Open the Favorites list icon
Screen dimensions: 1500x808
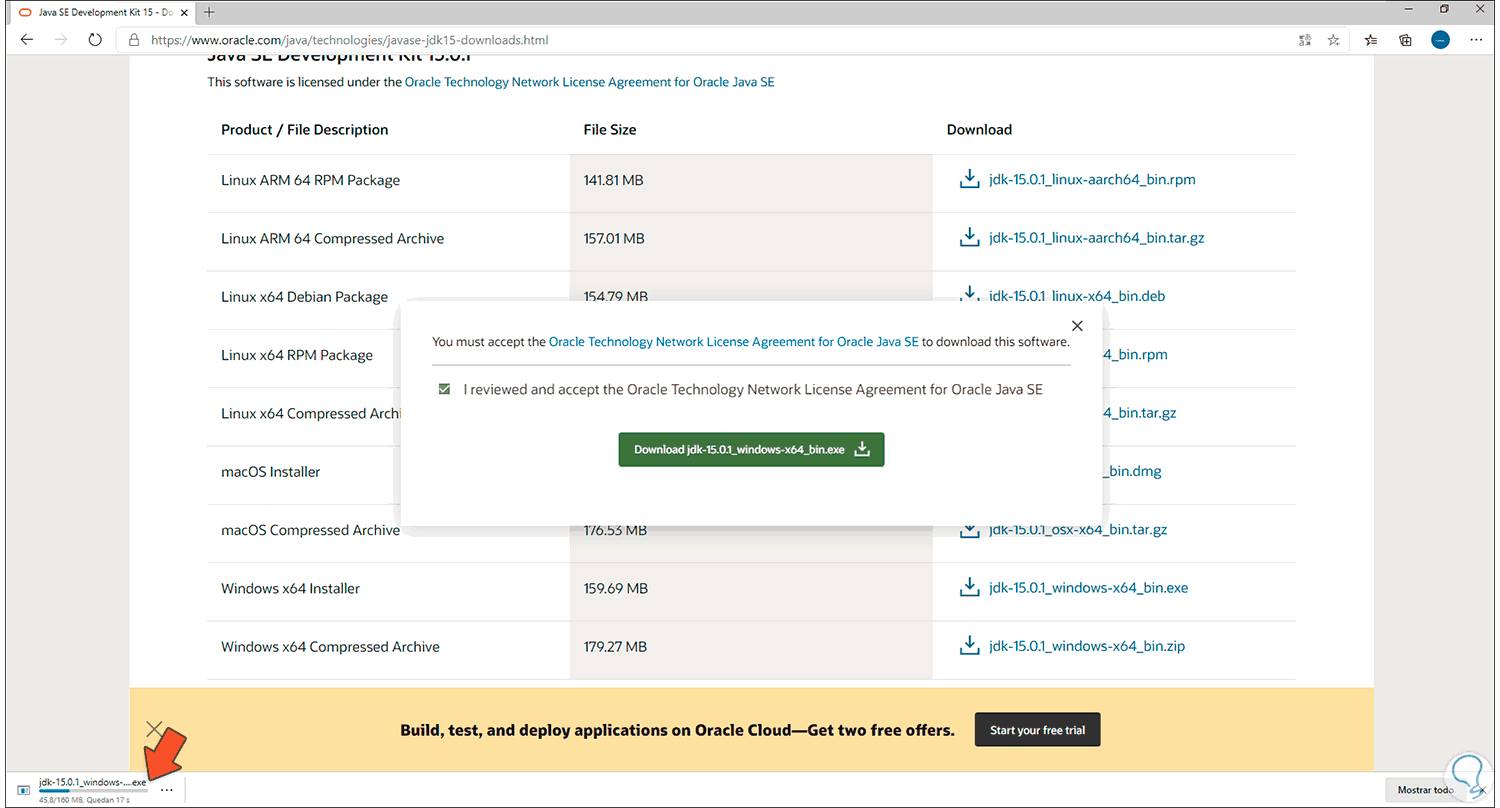click(x=1370, y=40)
